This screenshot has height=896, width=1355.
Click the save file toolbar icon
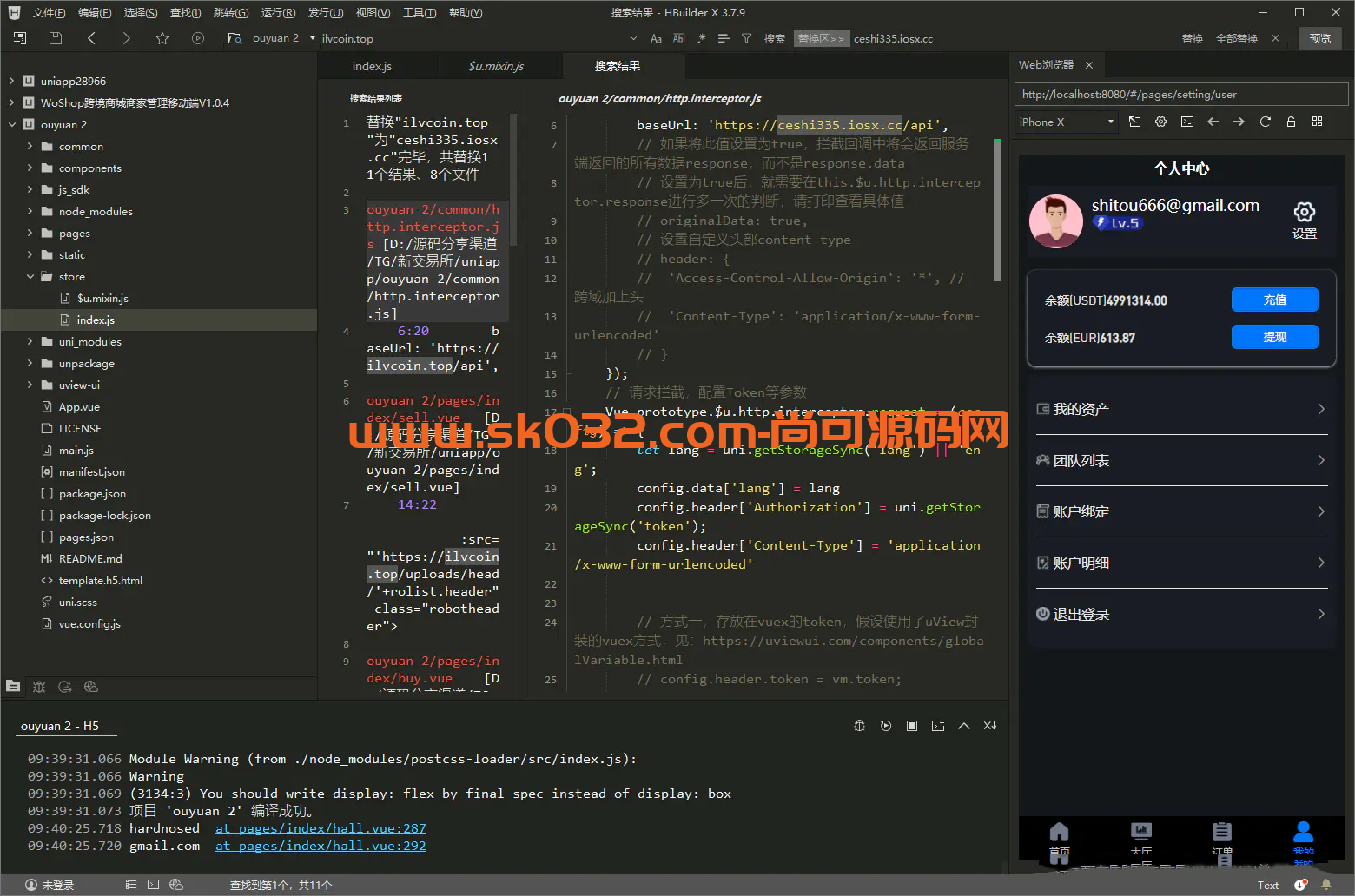point(56,38)
